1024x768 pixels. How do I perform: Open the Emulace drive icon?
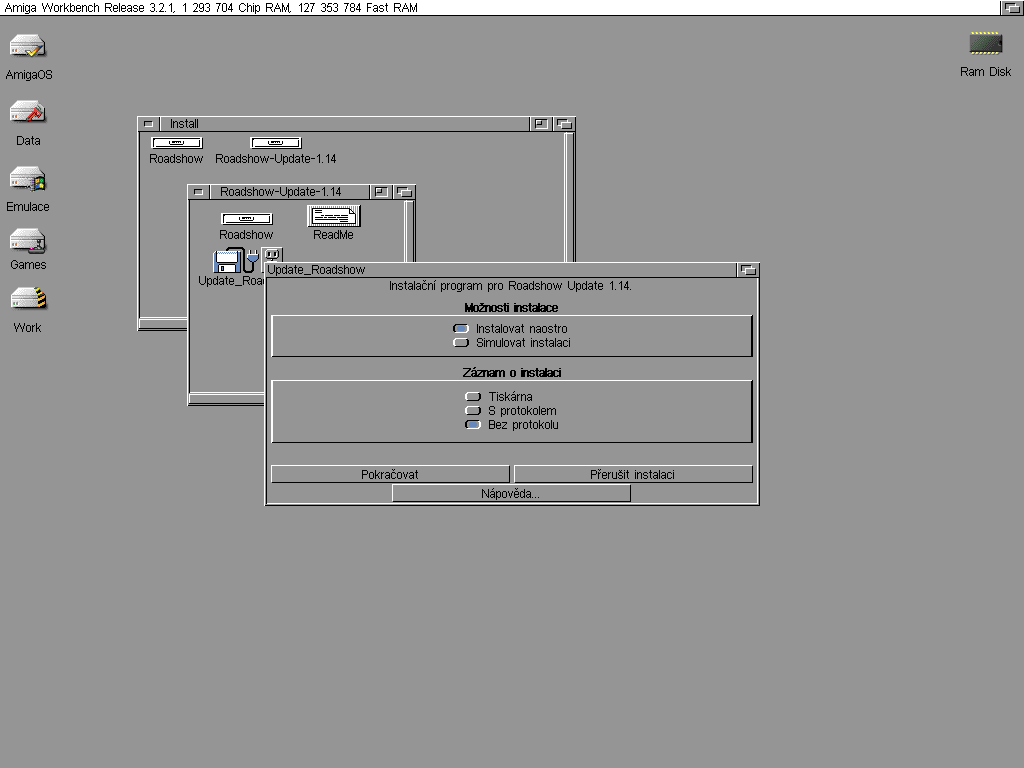point(28,179)
